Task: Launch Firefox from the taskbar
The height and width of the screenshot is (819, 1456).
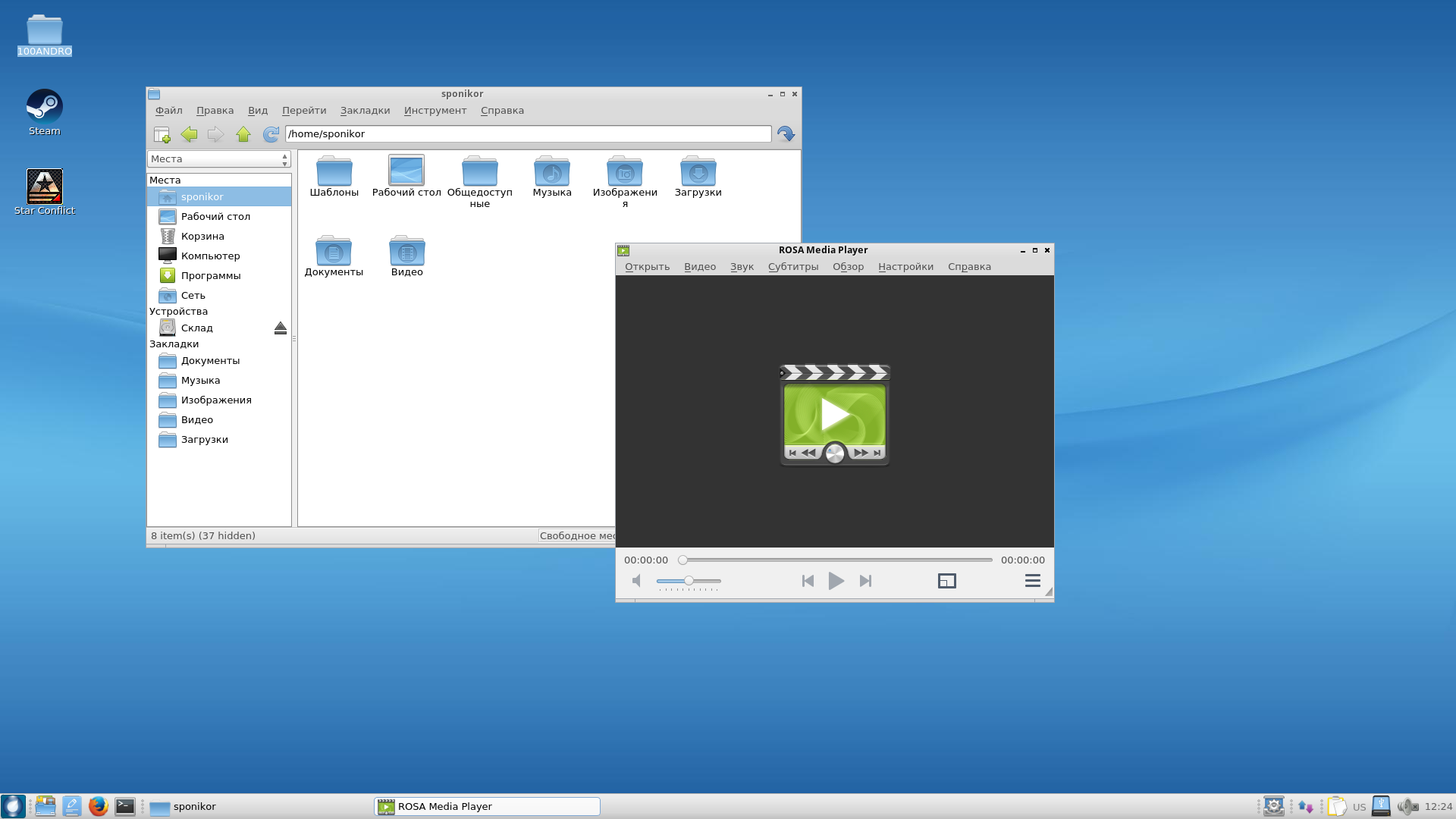Action: tap(98, 806)
